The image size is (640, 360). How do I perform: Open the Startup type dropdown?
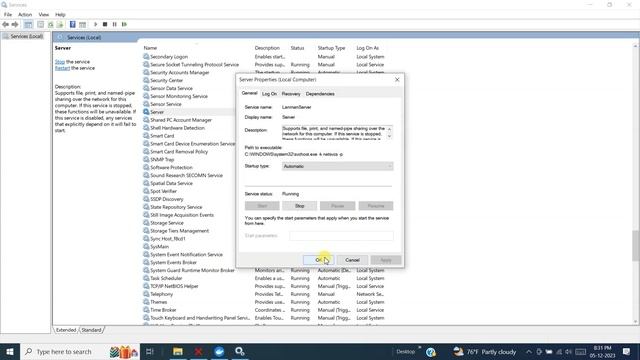pos(338,166)
